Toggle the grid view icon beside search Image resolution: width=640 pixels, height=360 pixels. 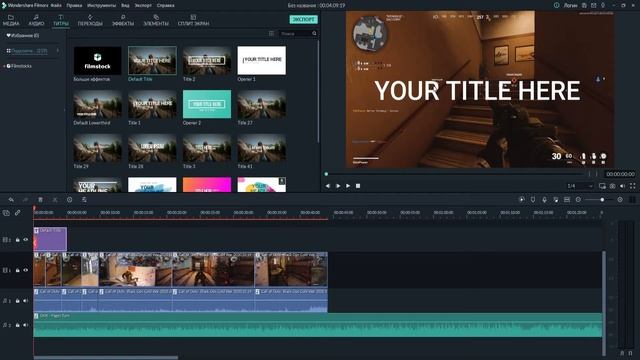click(x=271, y=33)
